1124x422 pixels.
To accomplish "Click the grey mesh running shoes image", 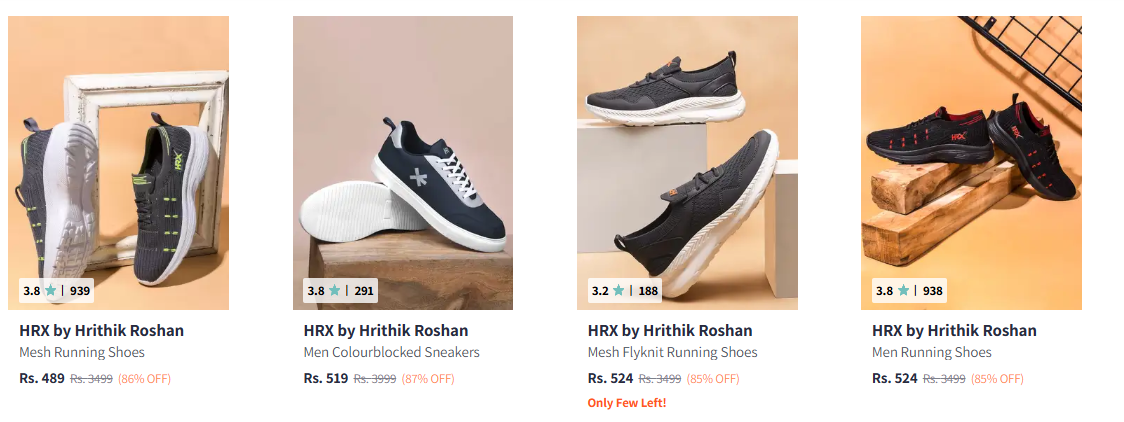I will point(118,160).
